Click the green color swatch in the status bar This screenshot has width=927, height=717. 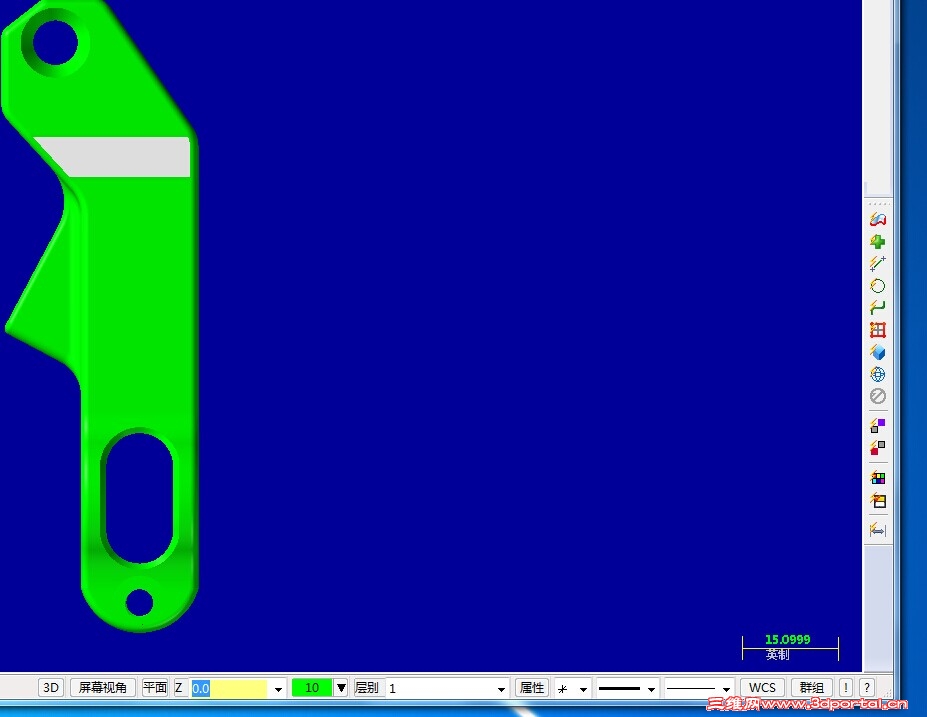coord(311,688)
